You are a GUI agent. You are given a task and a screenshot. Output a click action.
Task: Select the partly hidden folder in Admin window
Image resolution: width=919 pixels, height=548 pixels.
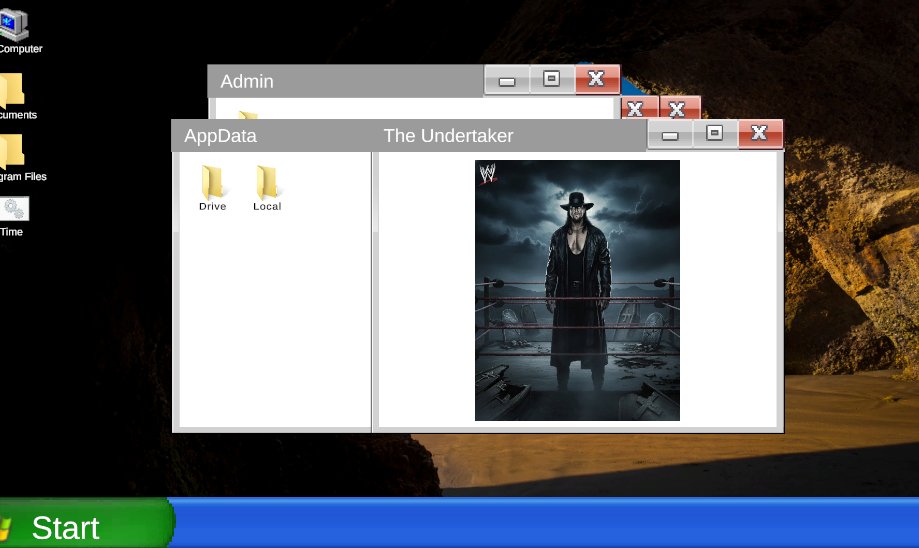[249, 115]
